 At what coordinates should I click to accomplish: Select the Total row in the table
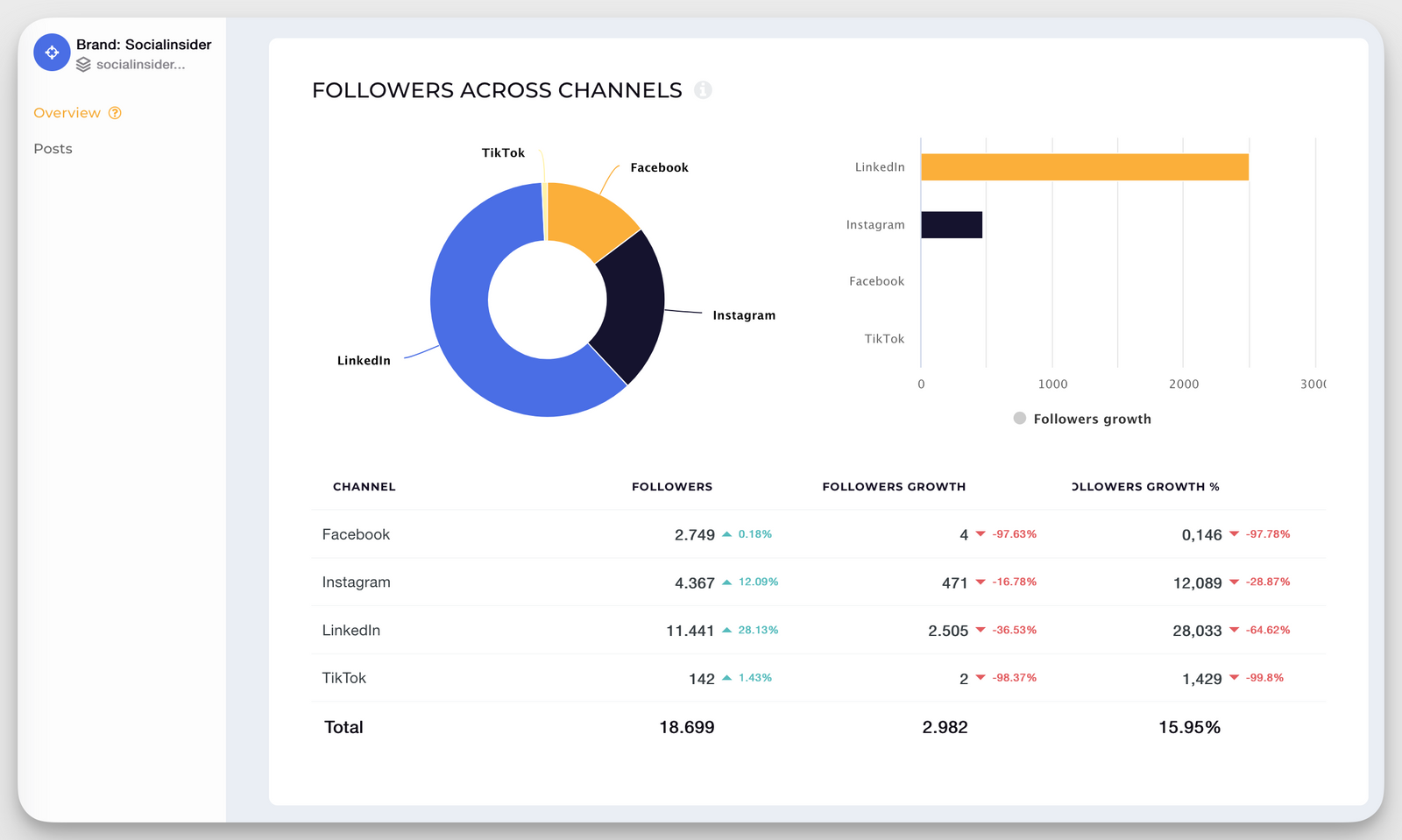click(x=343, y=726)
